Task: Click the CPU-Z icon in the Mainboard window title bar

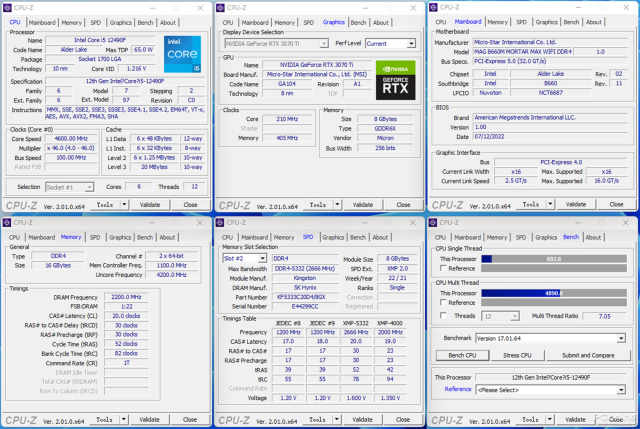Action: 433,7
